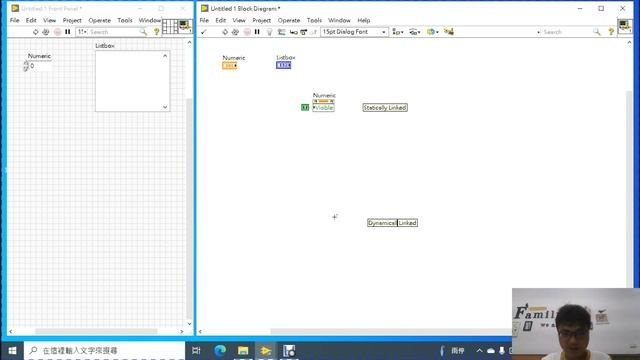
Task: Open Windows Start menu
Action: (x=12, y=351)
